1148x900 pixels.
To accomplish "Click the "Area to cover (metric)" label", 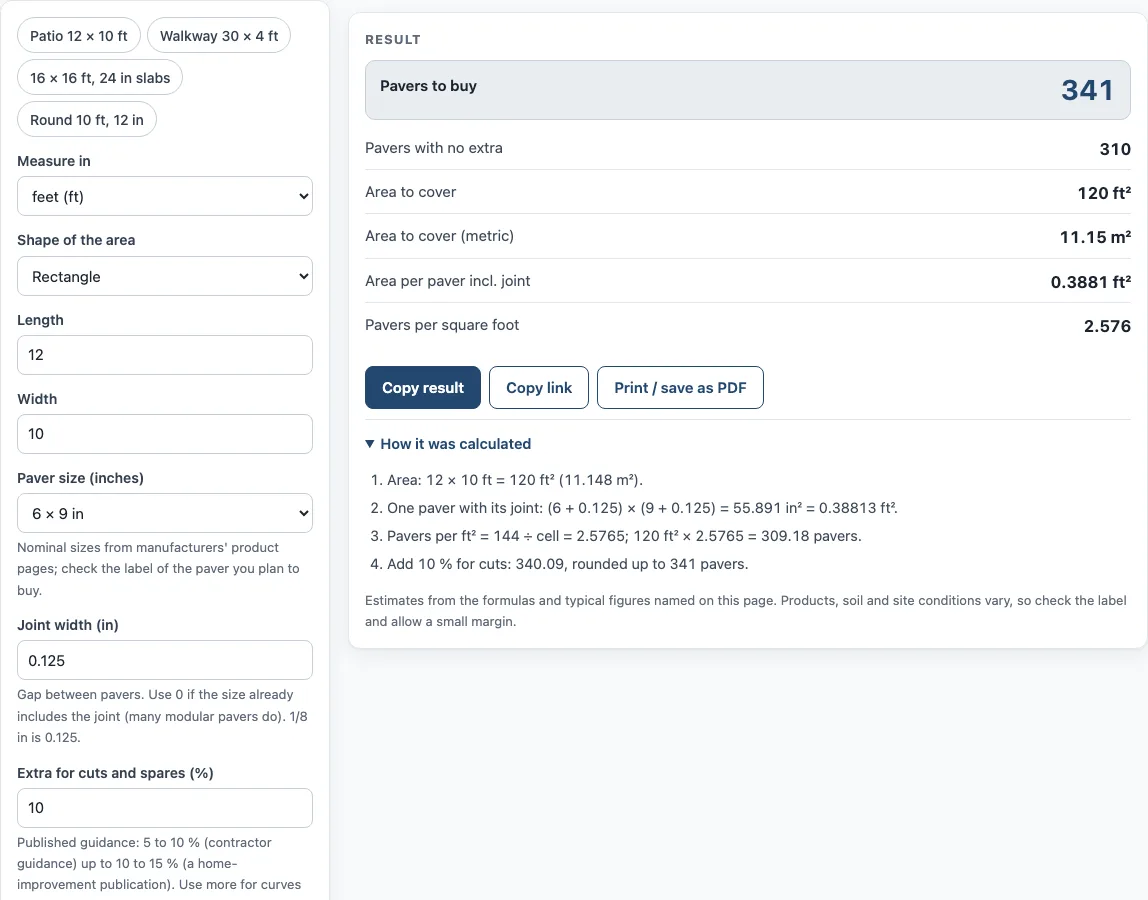I will (x=439, y=236).
